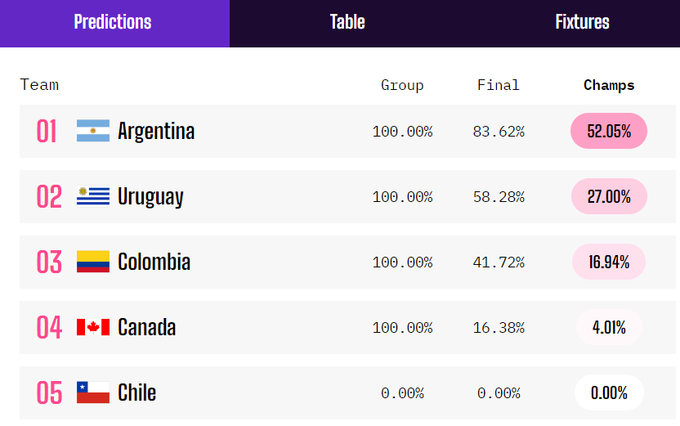Click the Canada flag icon

tap(93, 327)
